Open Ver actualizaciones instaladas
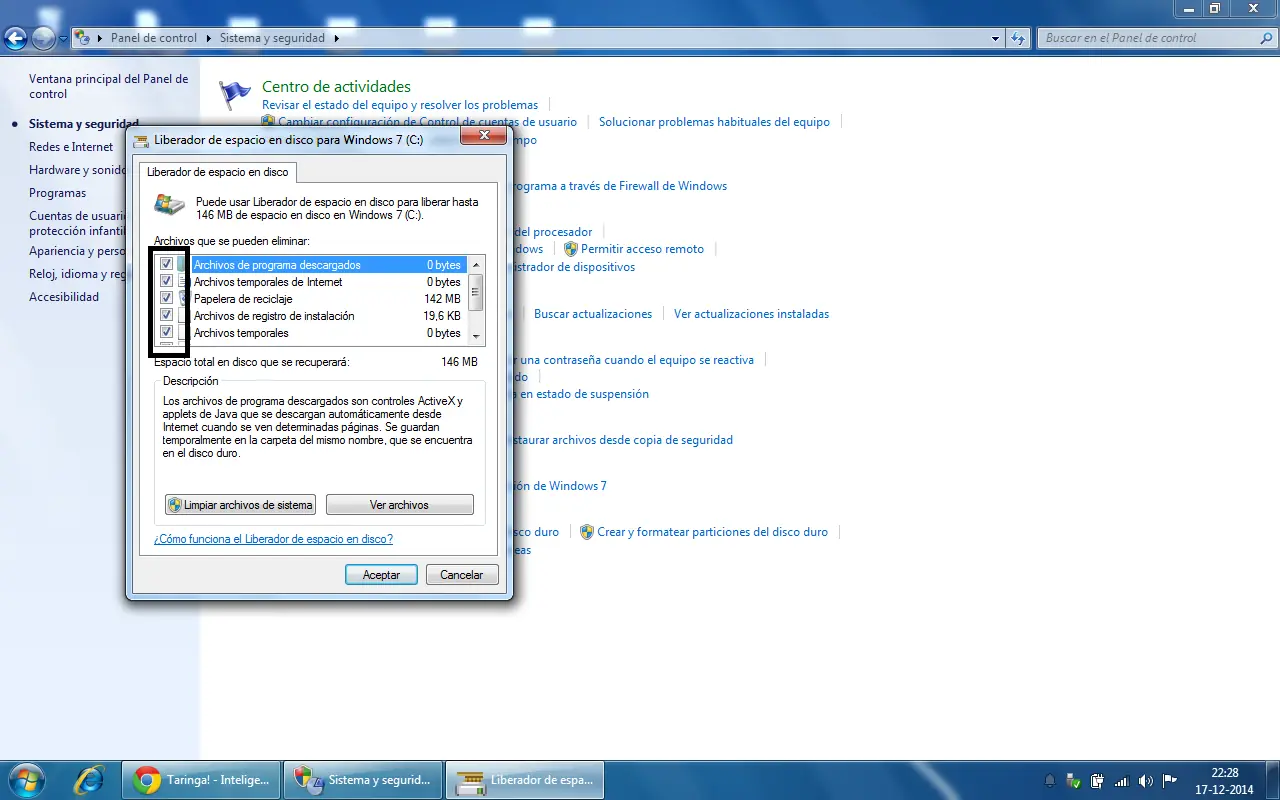 tap(751, 314)
